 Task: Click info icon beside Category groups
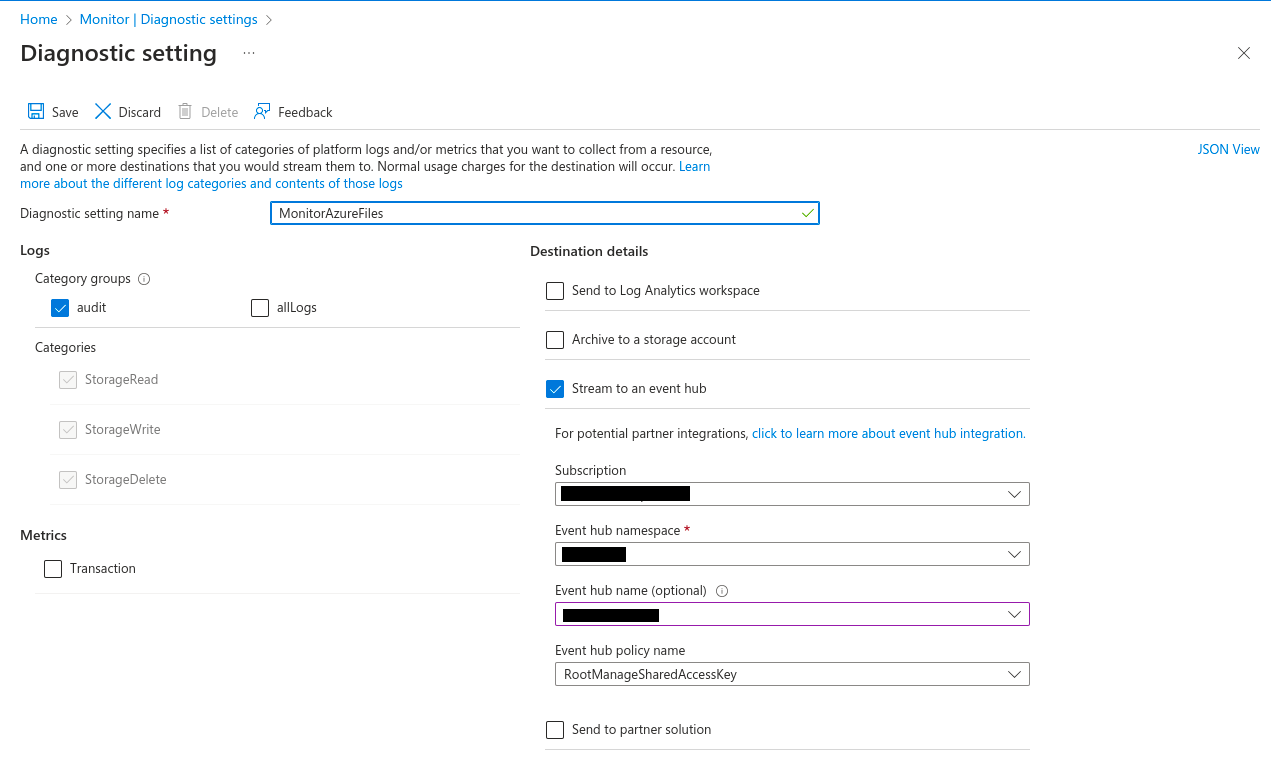point(144,279)
